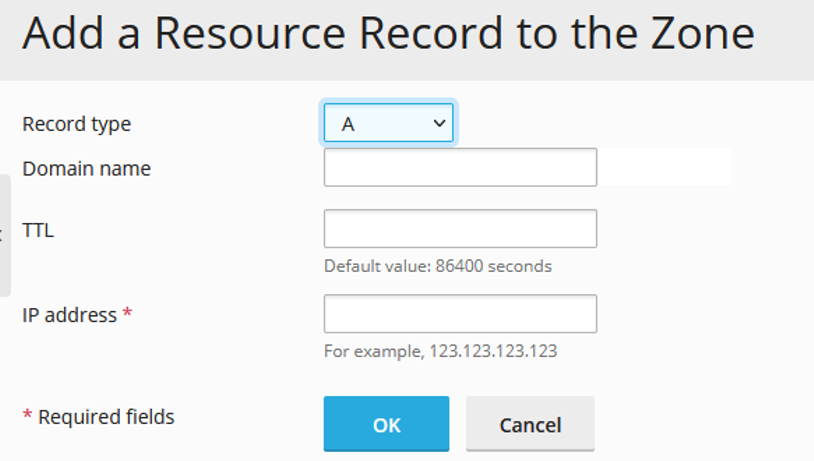Click the Add a Resource Record heading
The height and width of the screenshot is (461, 814).
pyautogui.click(x=388, y=33)
